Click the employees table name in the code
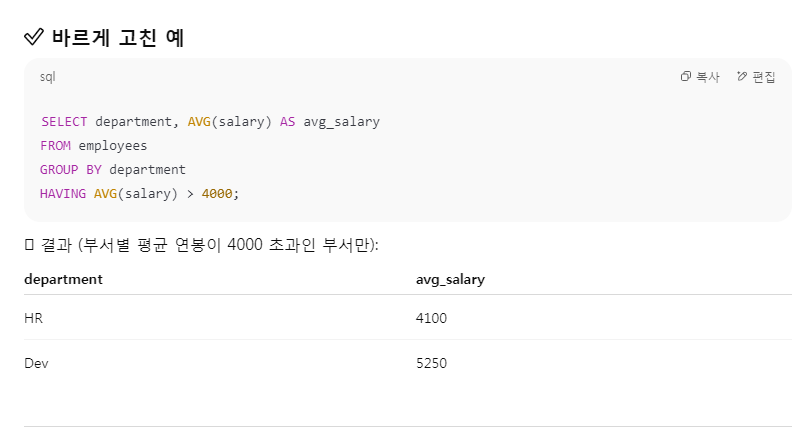The height and width of the screenshot is (442, 808). point(113,146)
